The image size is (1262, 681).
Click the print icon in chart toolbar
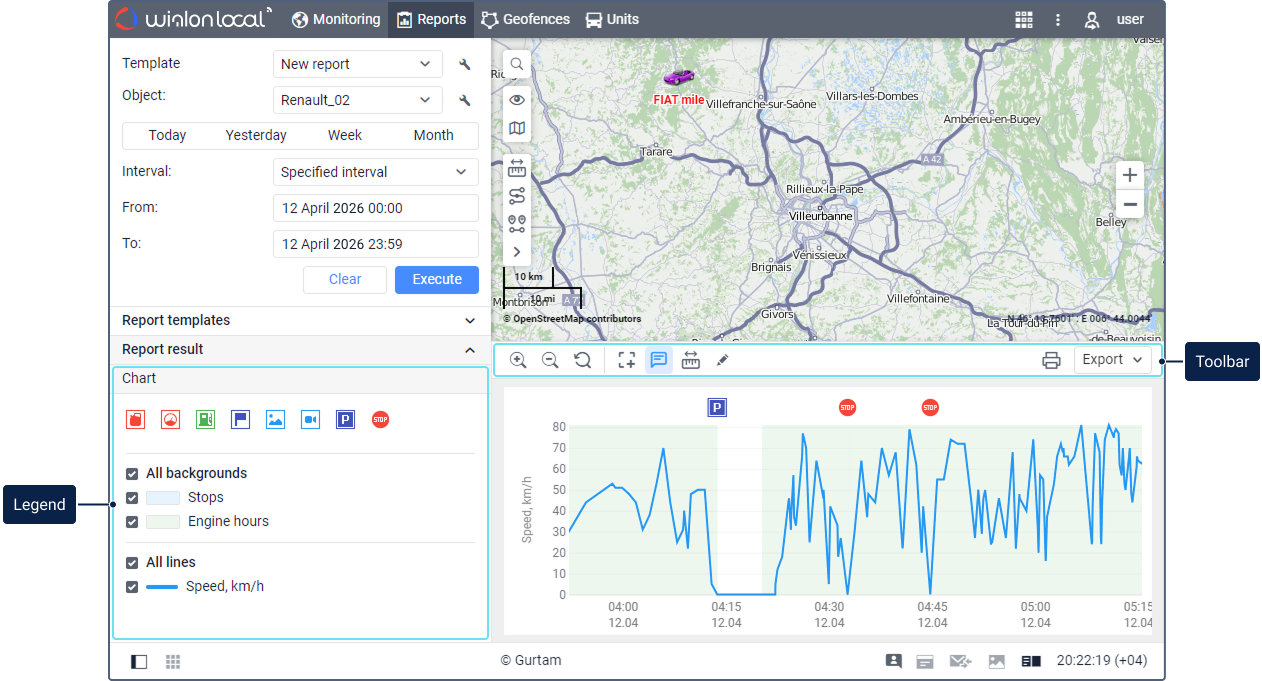(1051, 360)
